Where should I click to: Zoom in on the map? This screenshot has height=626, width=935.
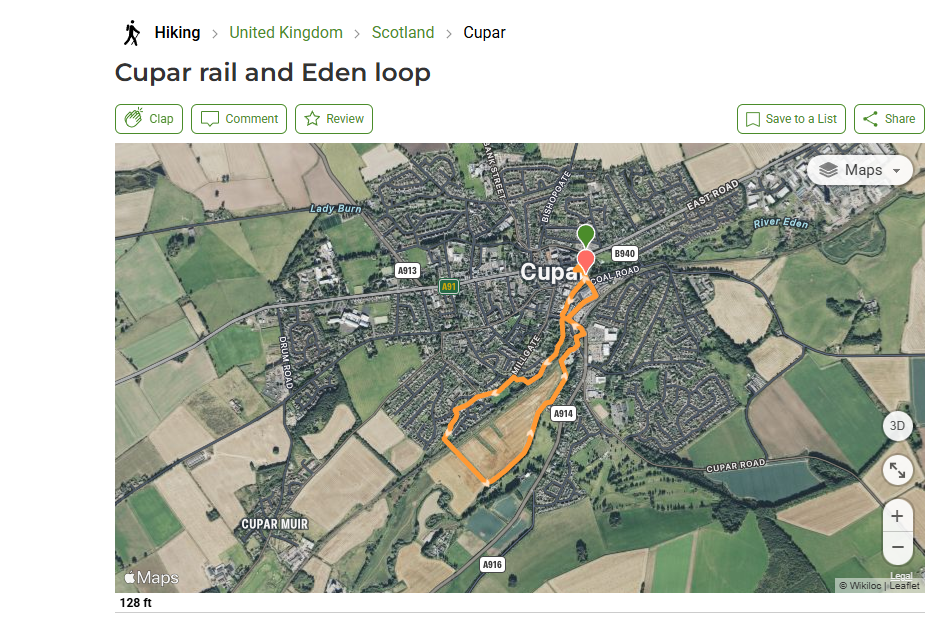(897, 516)
